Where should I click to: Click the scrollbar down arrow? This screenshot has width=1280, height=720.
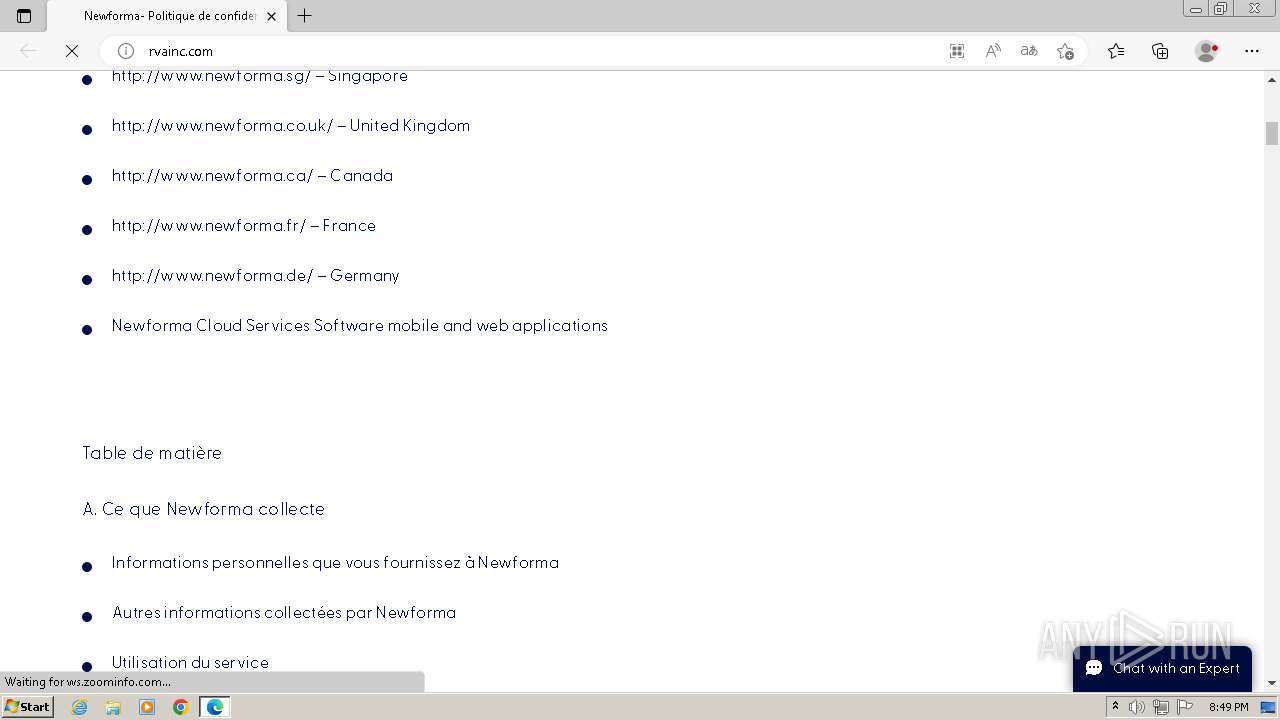click(1272, 683)
